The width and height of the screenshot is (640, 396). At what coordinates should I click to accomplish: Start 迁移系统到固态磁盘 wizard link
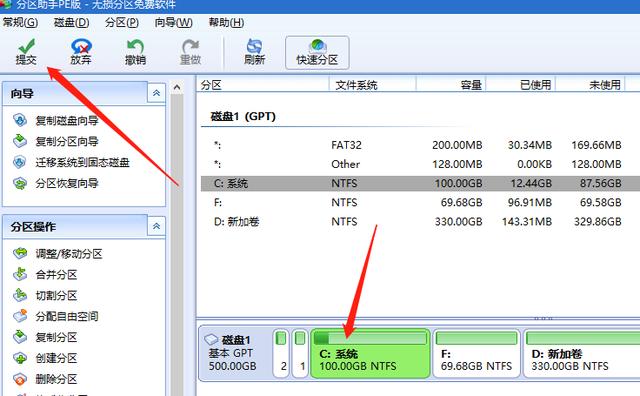(x=82, y=162)
